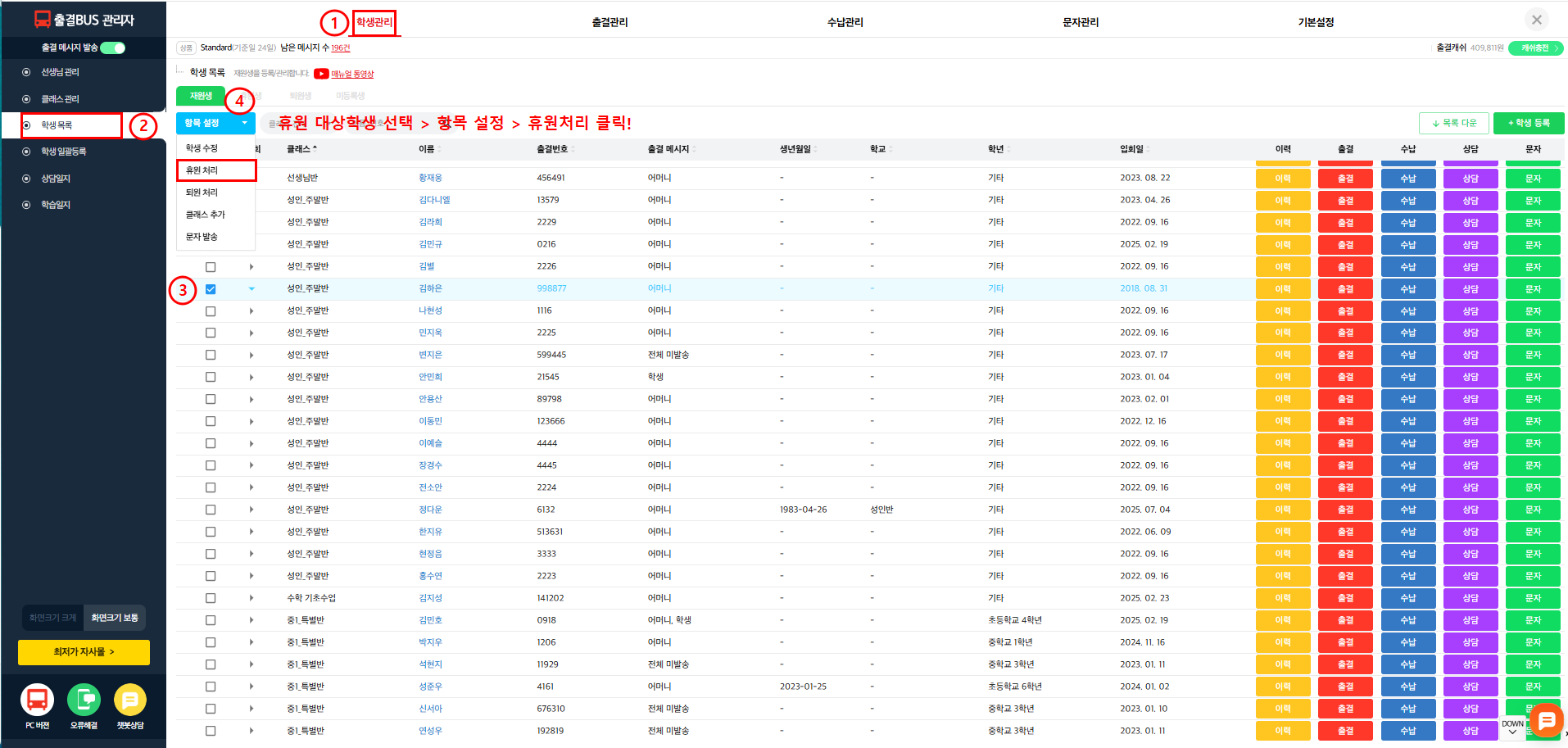This screenshot has width=1568, height=748.
Task: Click the 목록 다운 download button
Action: pyautogui.click(x=1453, y=123)
